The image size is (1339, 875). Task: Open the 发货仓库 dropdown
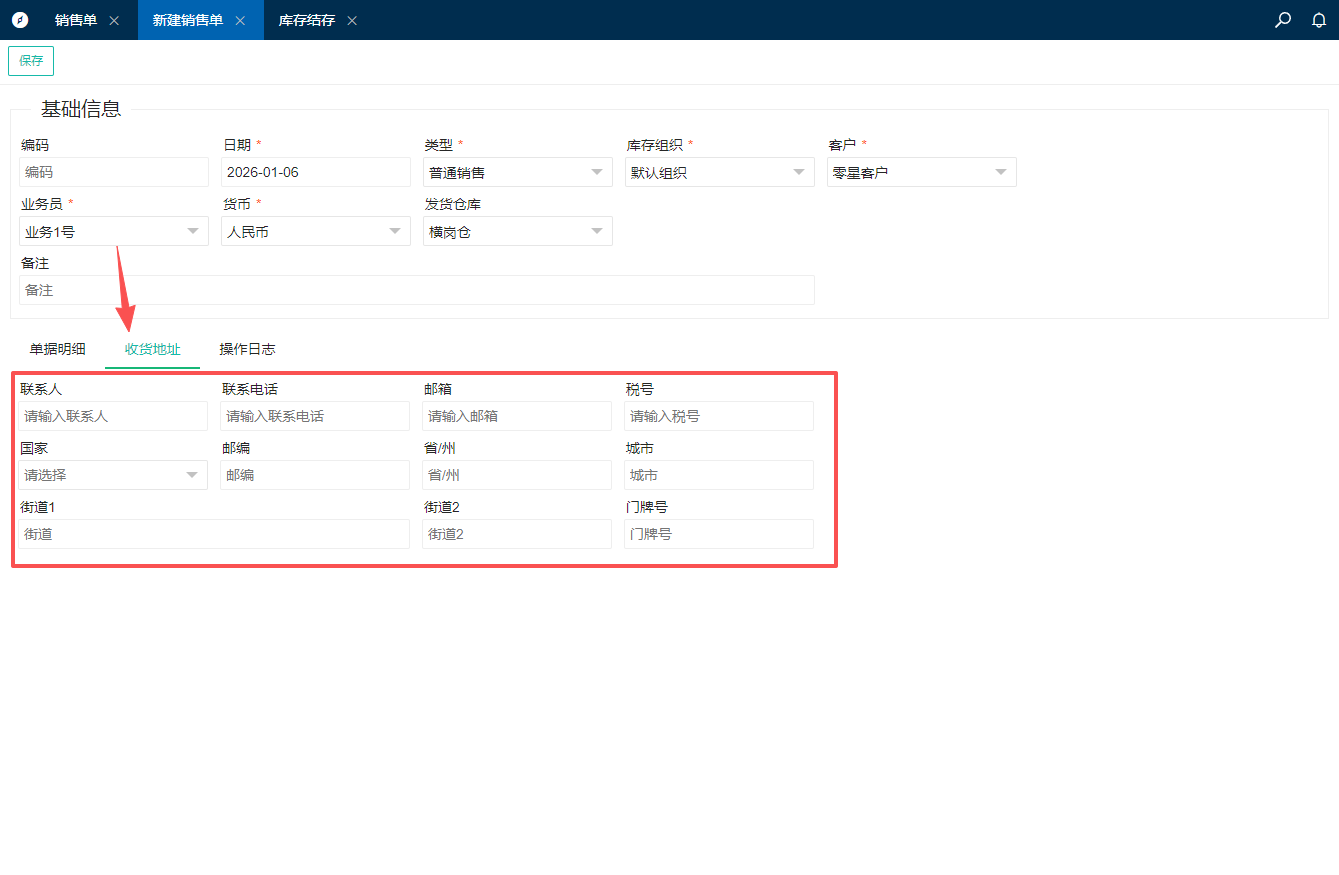pyautogui.click(x=517, y=231)
